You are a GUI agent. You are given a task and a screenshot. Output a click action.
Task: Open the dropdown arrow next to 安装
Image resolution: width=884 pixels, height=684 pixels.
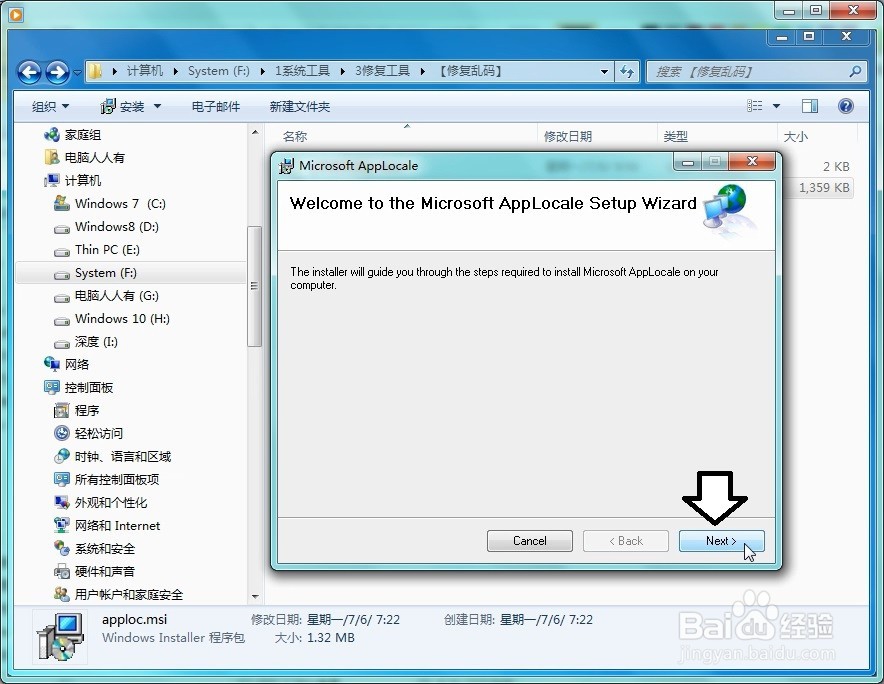click(x=157, y=106)
